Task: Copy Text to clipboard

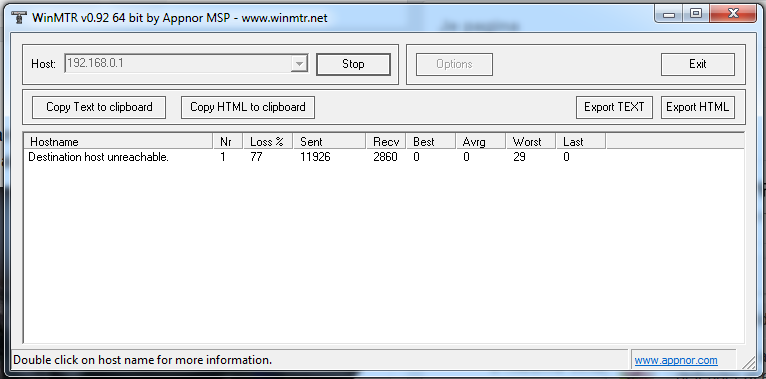Action: 99,107
